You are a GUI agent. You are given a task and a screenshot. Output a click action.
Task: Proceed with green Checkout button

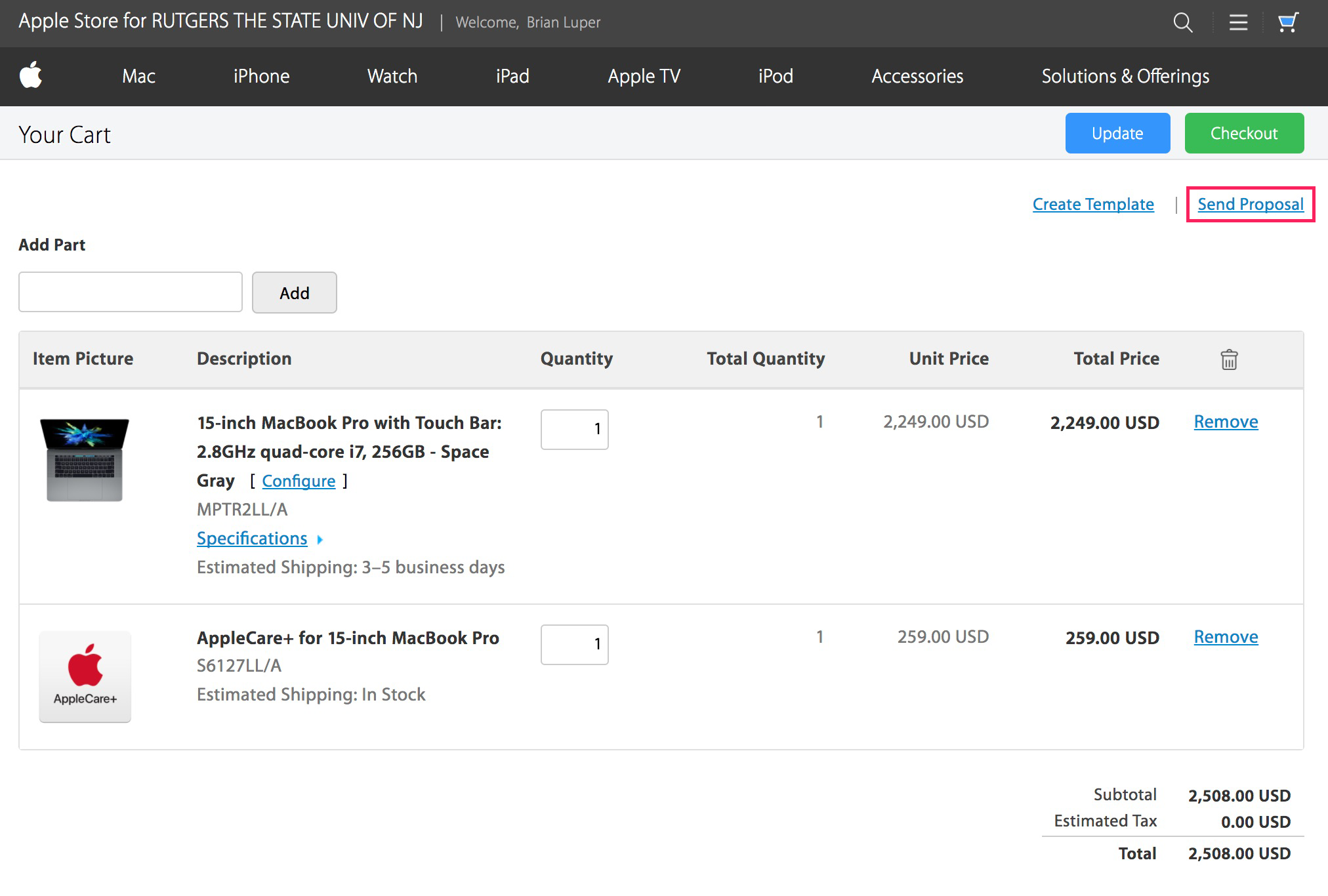pos(1243,133)
